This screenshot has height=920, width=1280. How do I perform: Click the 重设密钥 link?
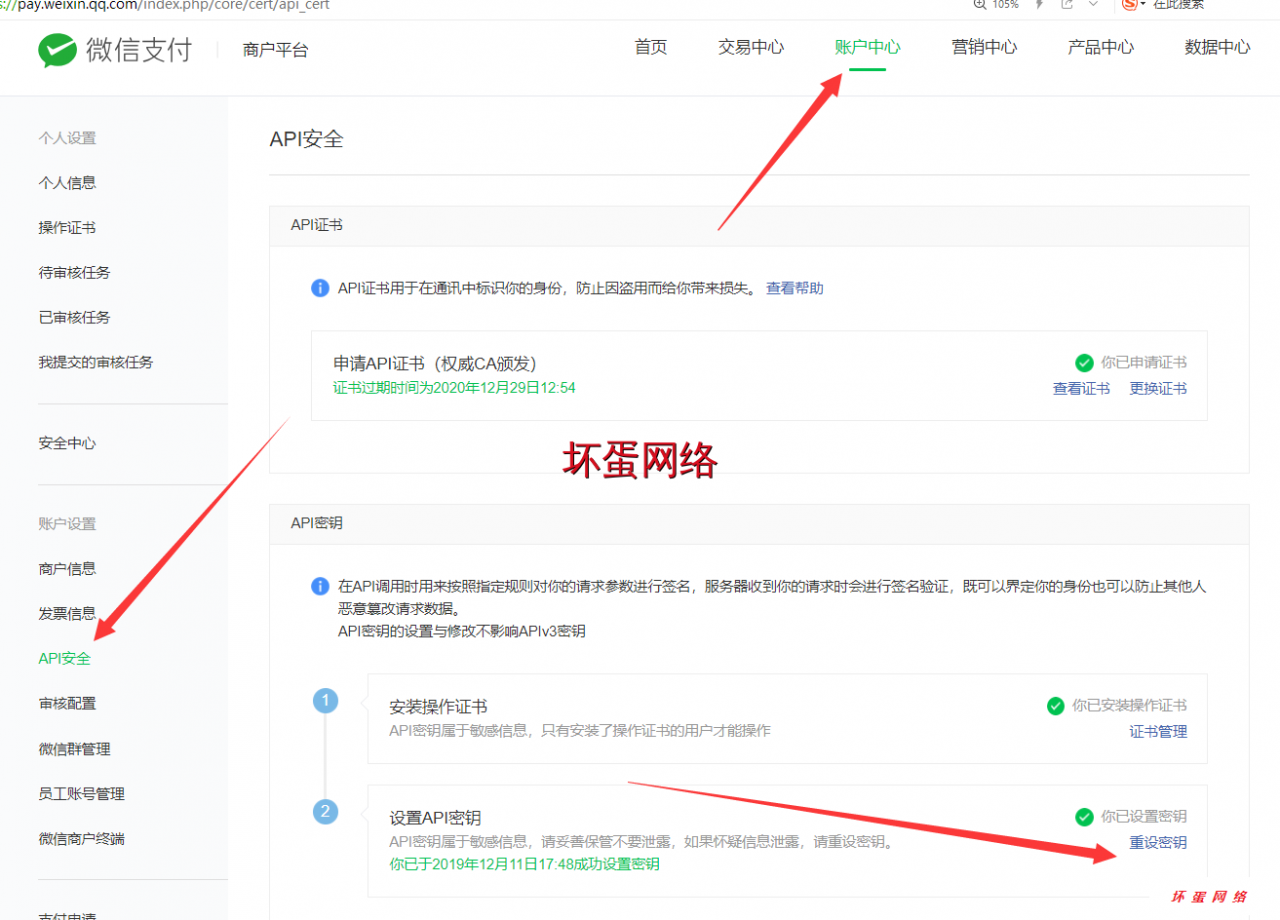tap(1158, 843)
